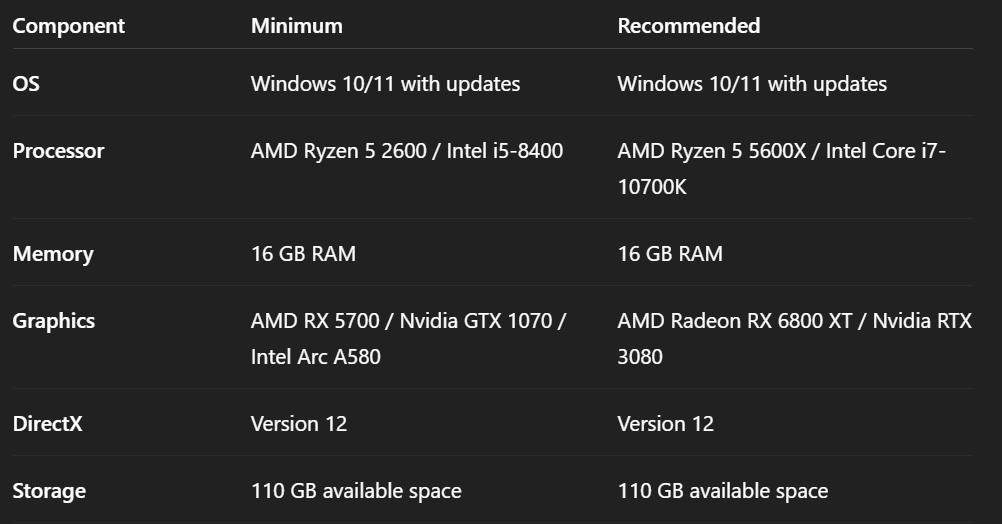Click recommended 16 GB RAM cell
The width and height of the screenshot is (1002, 524).
(x=670, y=254)
